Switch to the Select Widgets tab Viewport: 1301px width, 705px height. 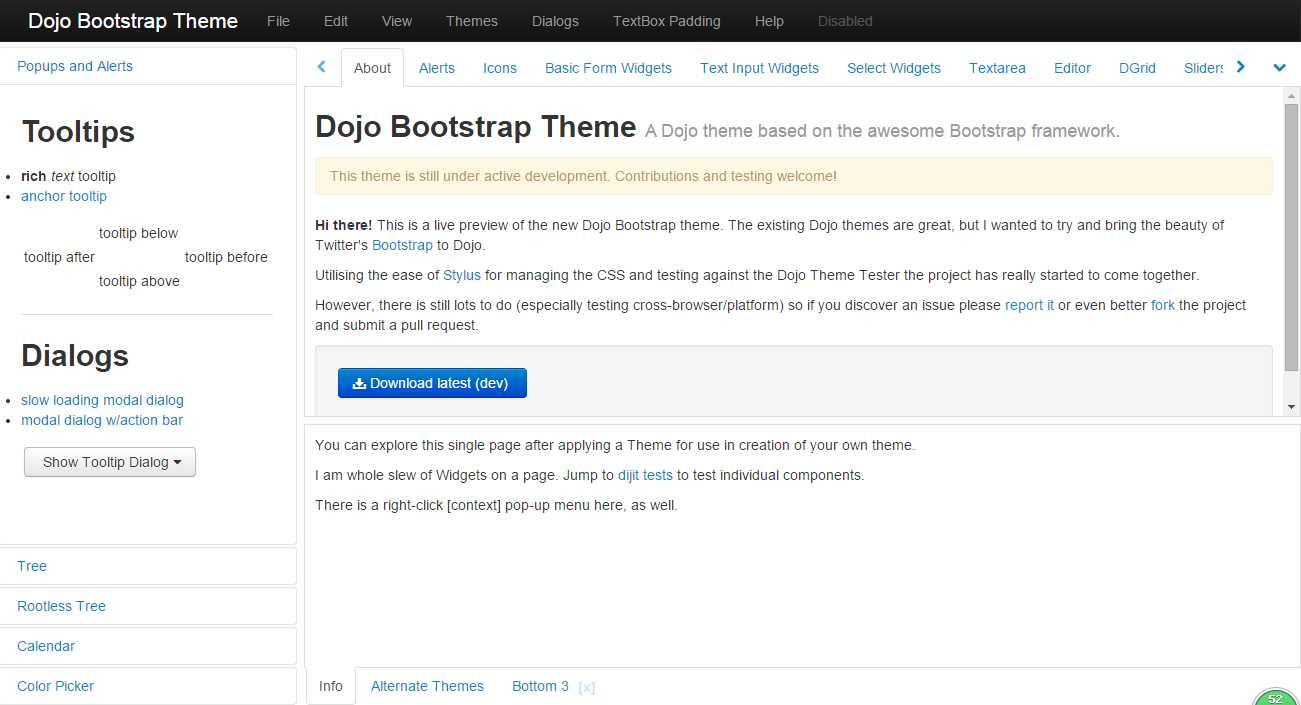click(x=894, y=68)
